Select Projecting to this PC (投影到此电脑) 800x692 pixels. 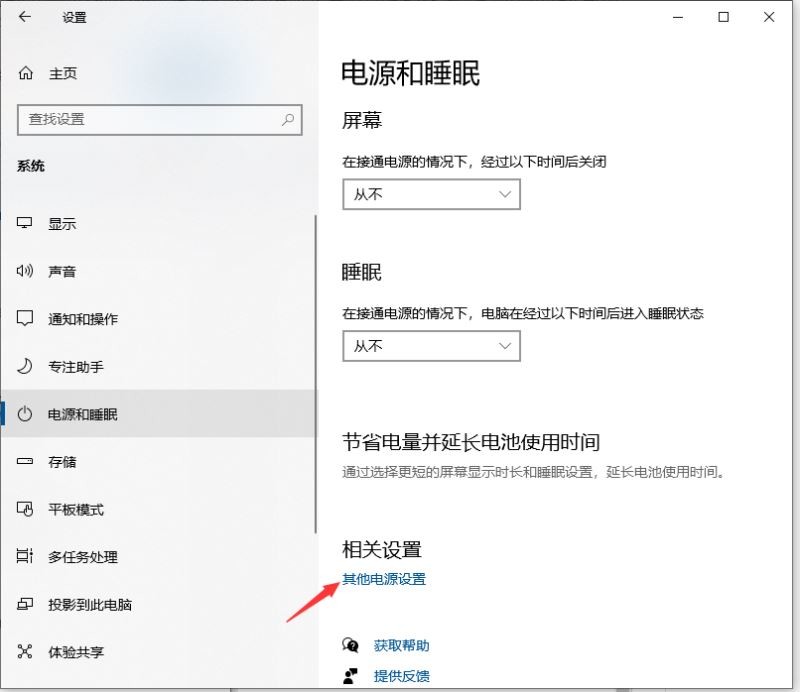pos(24,604)
